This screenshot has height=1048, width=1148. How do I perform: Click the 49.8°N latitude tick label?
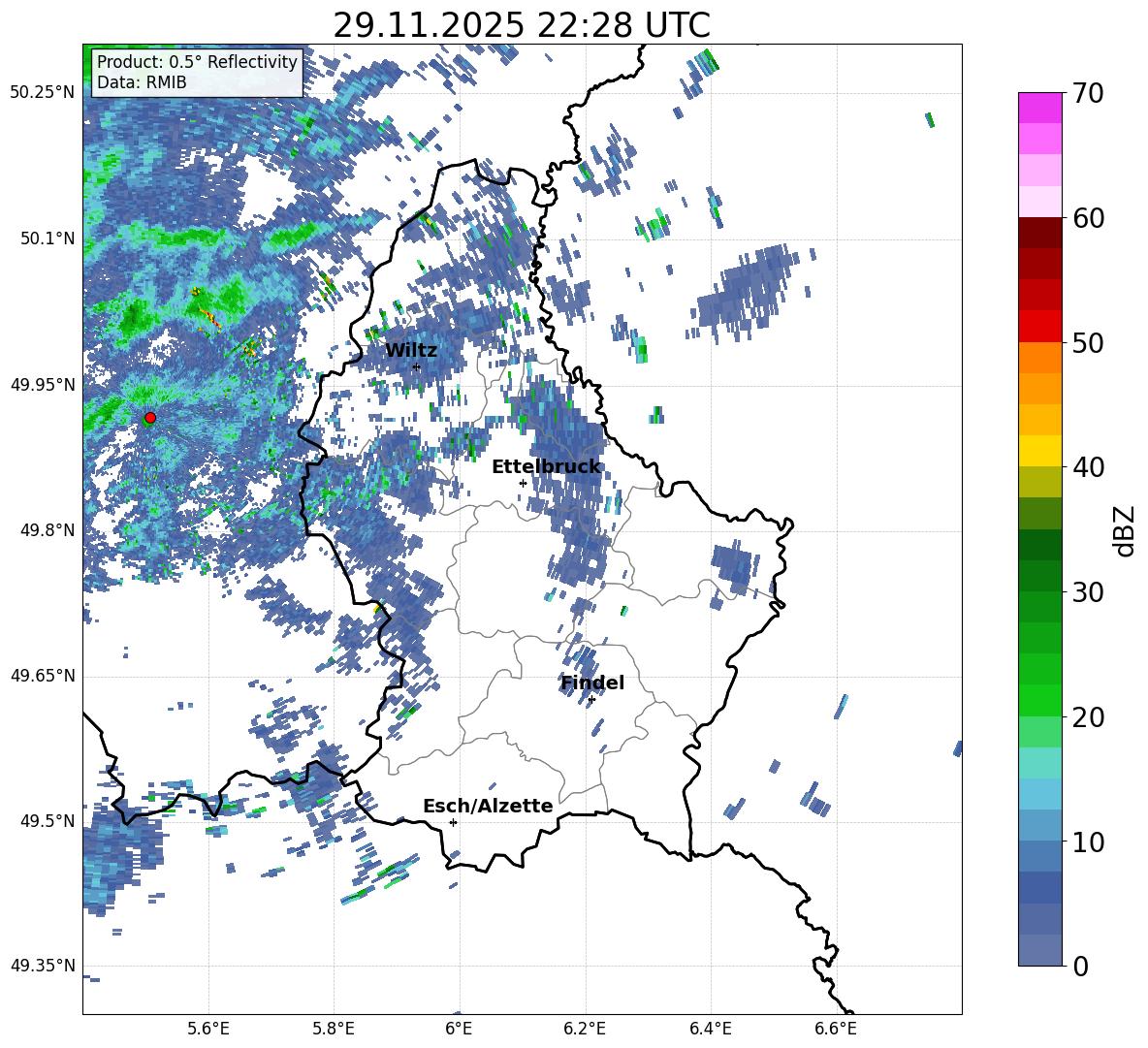(47, 530)
